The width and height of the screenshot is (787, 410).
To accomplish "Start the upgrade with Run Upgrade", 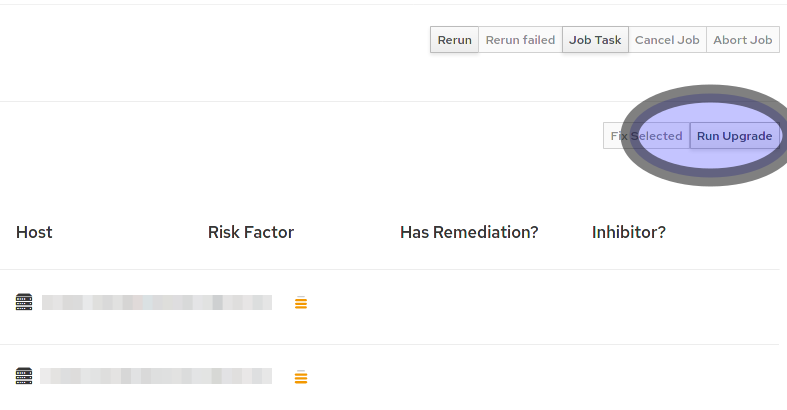I will pos(734,136).
